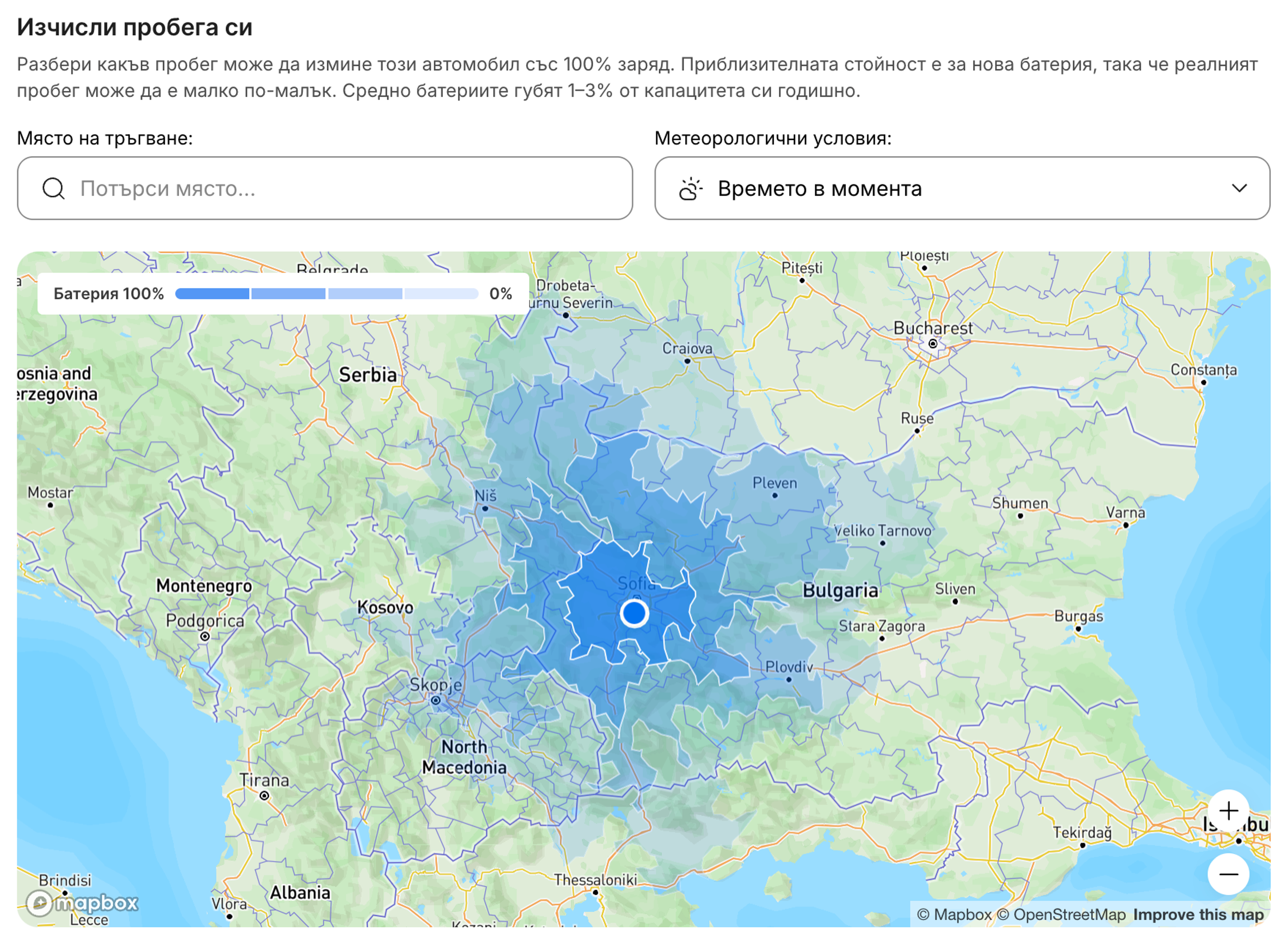Click the 'Tirana' city label
Viewport: 1288px width, 941px height.
pyautogui.click(x=264, y=780)
